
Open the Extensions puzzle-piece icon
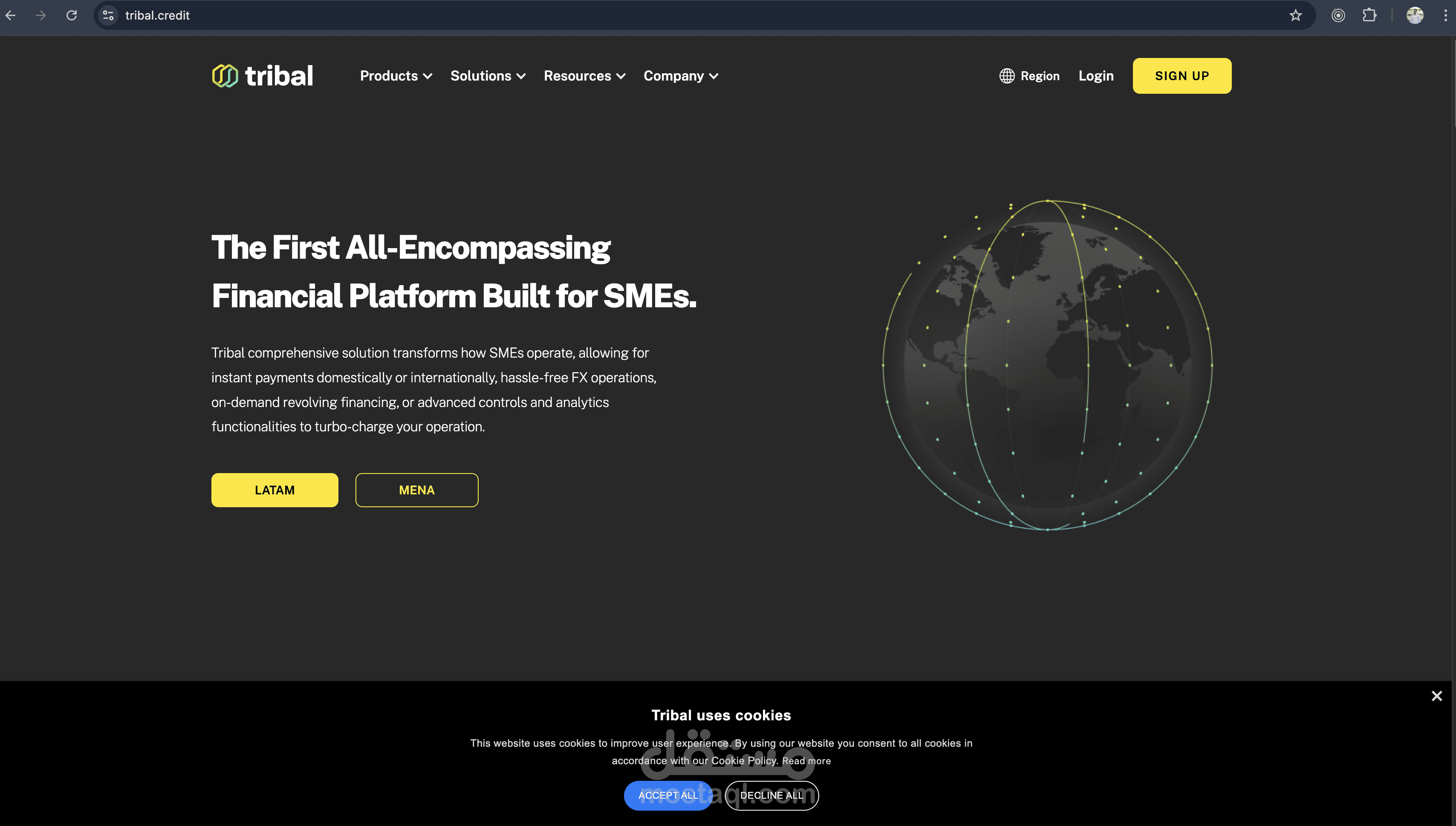click(x=1369, y=15)
